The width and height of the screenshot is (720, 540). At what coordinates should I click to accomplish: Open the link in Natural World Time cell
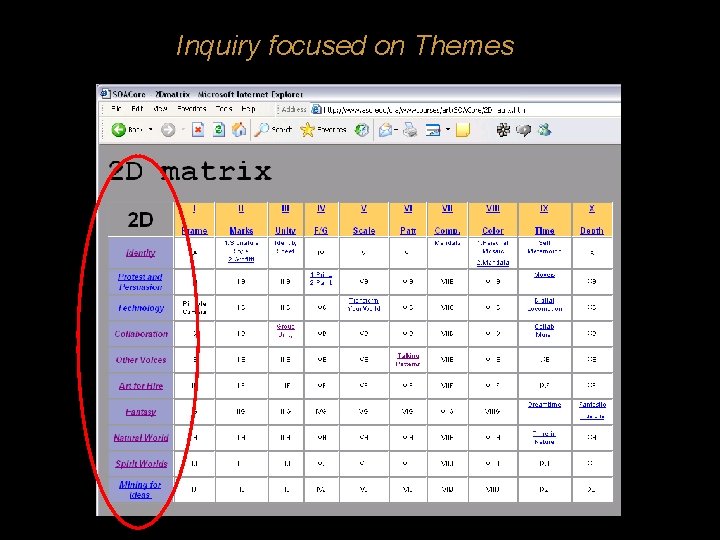[x=544, y=438]
